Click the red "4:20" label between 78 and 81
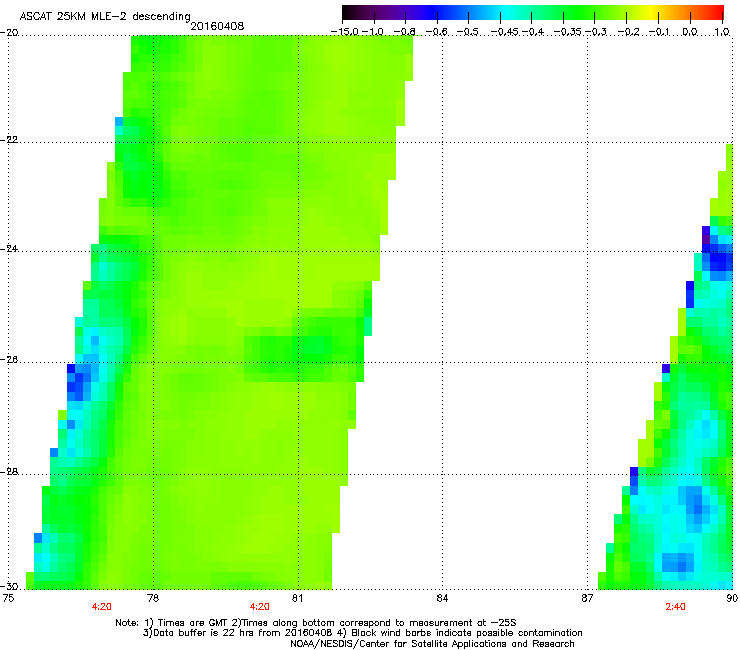 click(260, 607)
